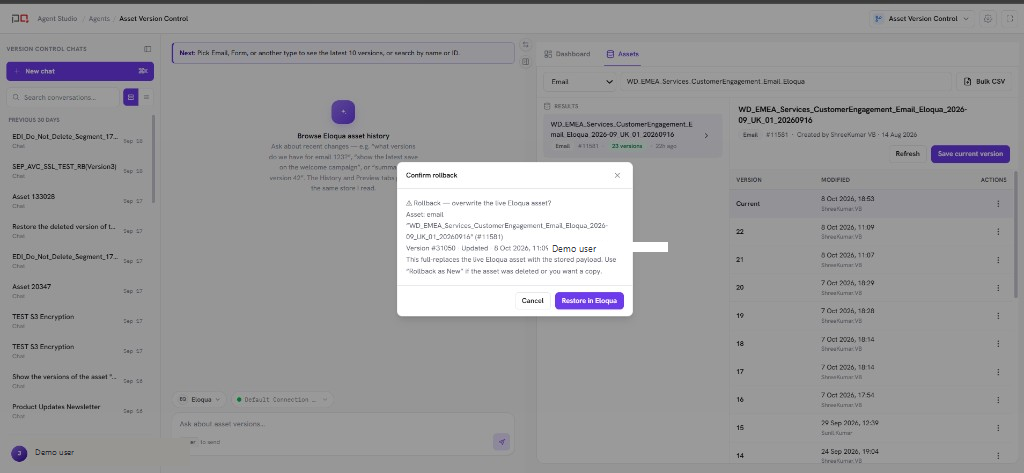Open actions menu for version 15
Viewport: 1024px width, 473px height.
(998, 427)
